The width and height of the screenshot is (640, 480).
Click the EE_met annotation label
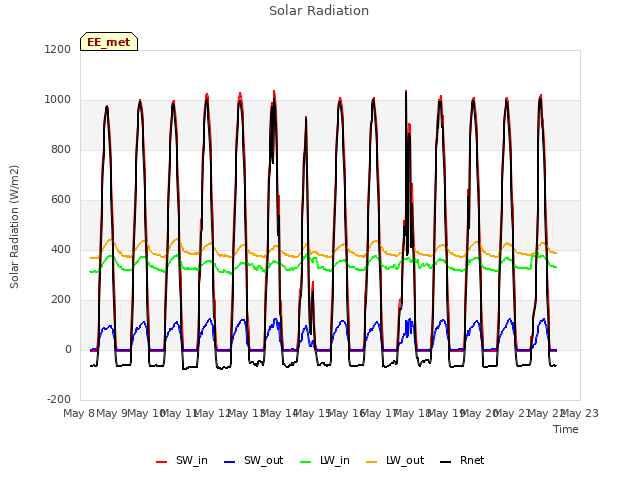pyautogui.click(x=109, y=42)
